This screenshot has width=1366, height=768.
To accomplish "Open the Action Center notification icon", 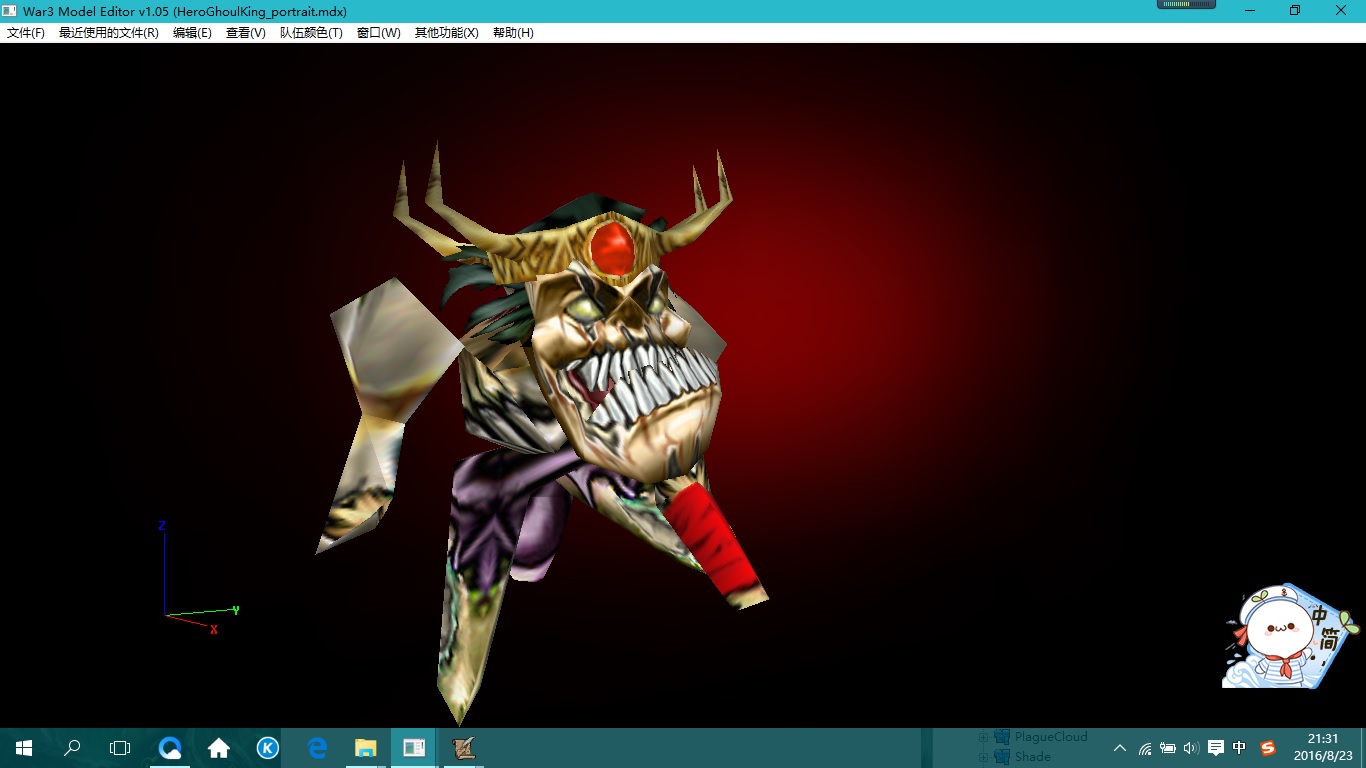I will pyautogui.click(x=1216, y=748).
